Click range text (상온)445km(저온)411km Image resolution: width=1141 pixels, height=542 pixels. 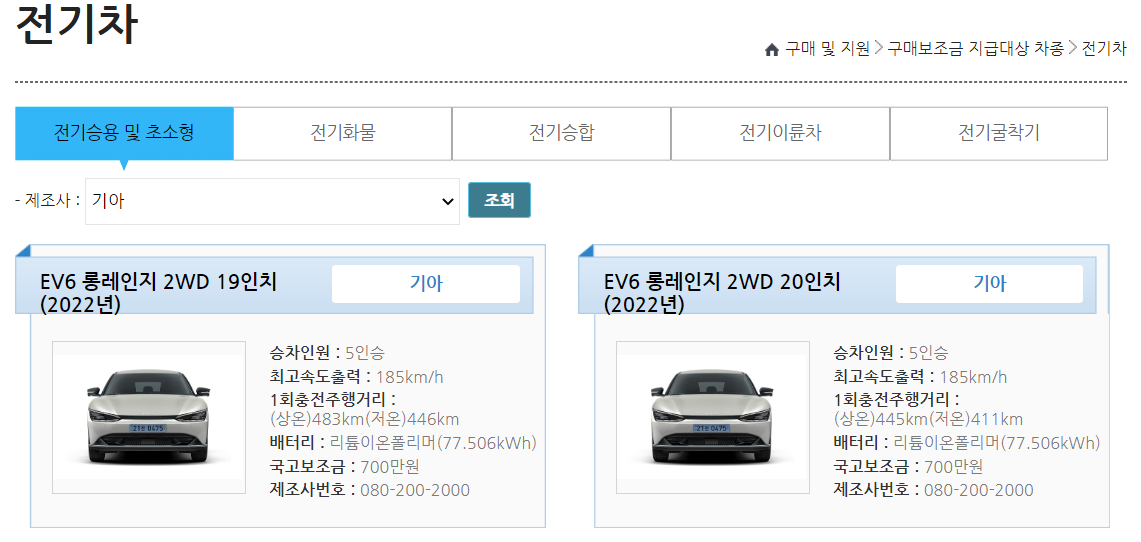tap(929, 419)
